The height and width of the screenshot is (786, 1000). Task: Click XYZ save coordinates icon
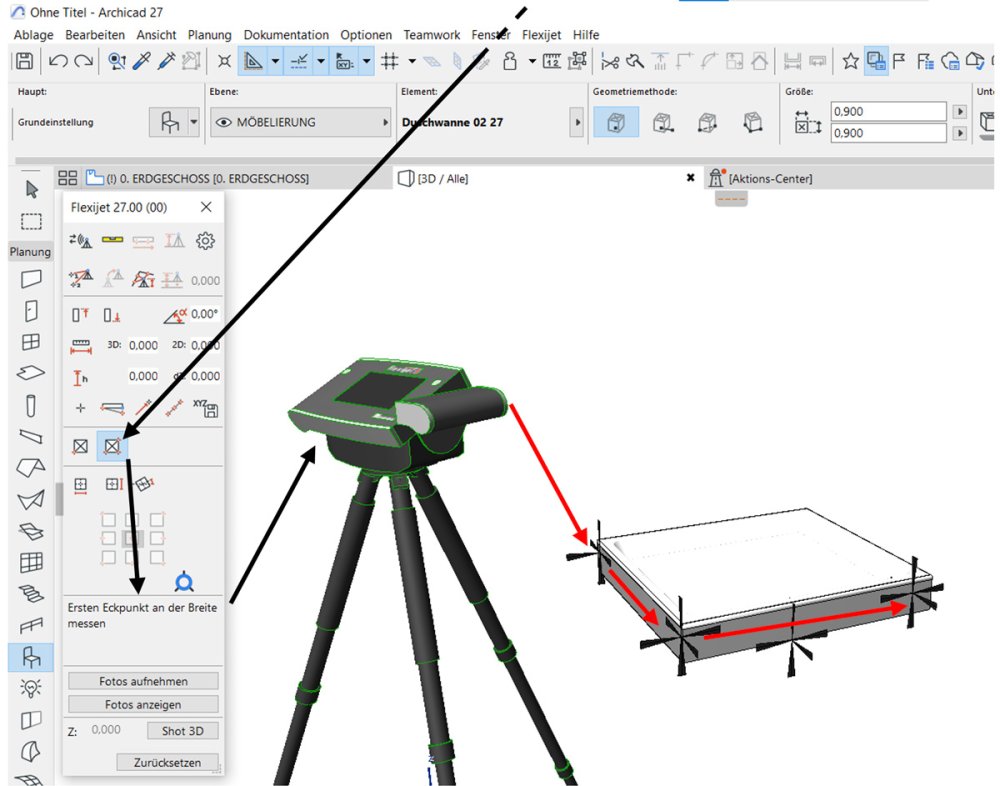coord(205,408)
